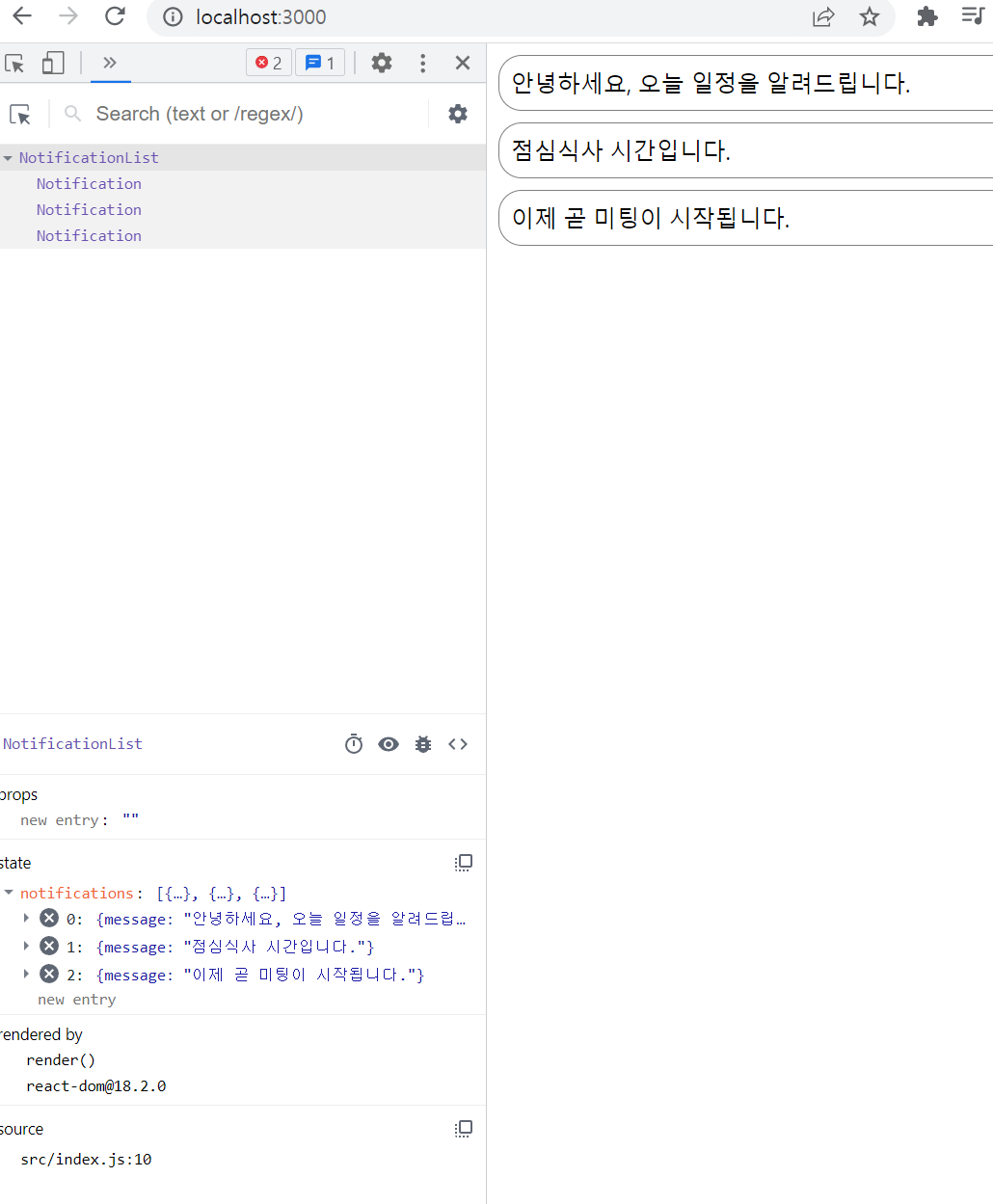
Task: Select React component picker on page
Action: point(20,115)
